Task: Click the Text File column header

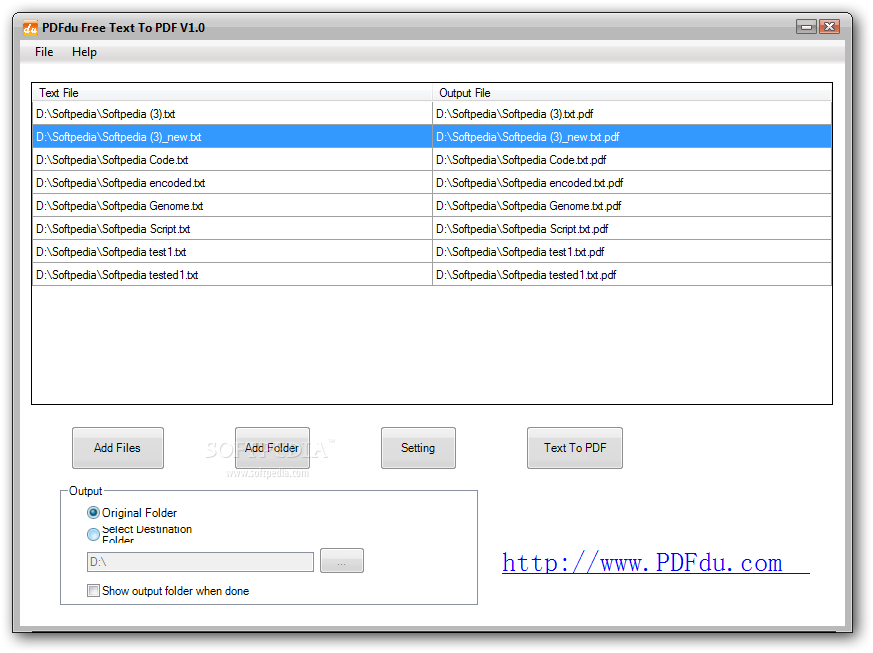Action: tap(232, 92)
